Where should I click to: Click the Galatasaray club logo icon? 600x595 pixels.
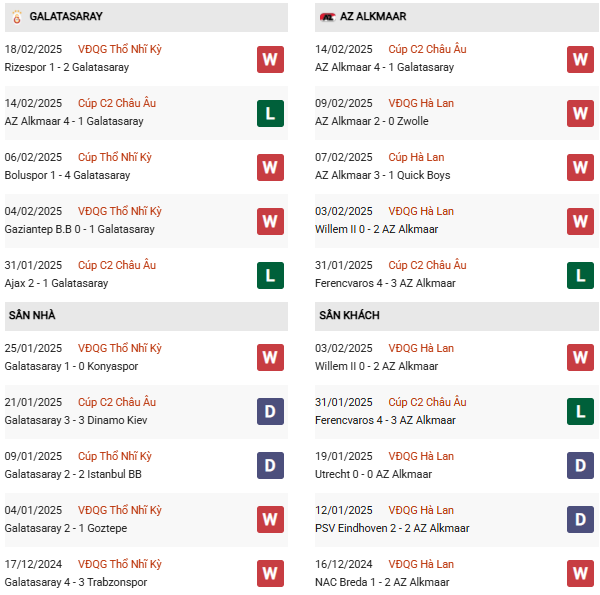14,17
